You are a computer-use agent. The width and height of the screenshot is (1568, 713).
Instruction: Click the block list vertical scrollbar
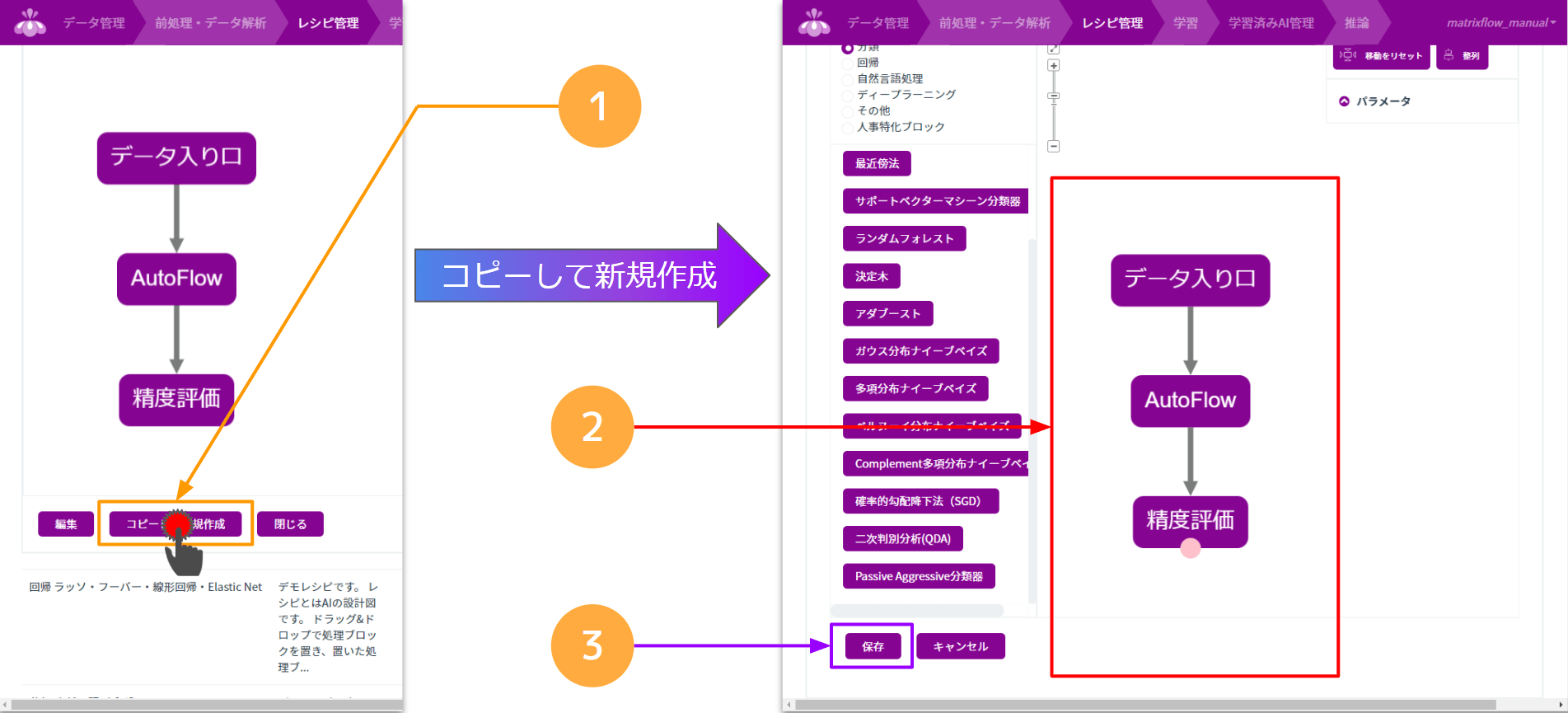(1032, 420)
